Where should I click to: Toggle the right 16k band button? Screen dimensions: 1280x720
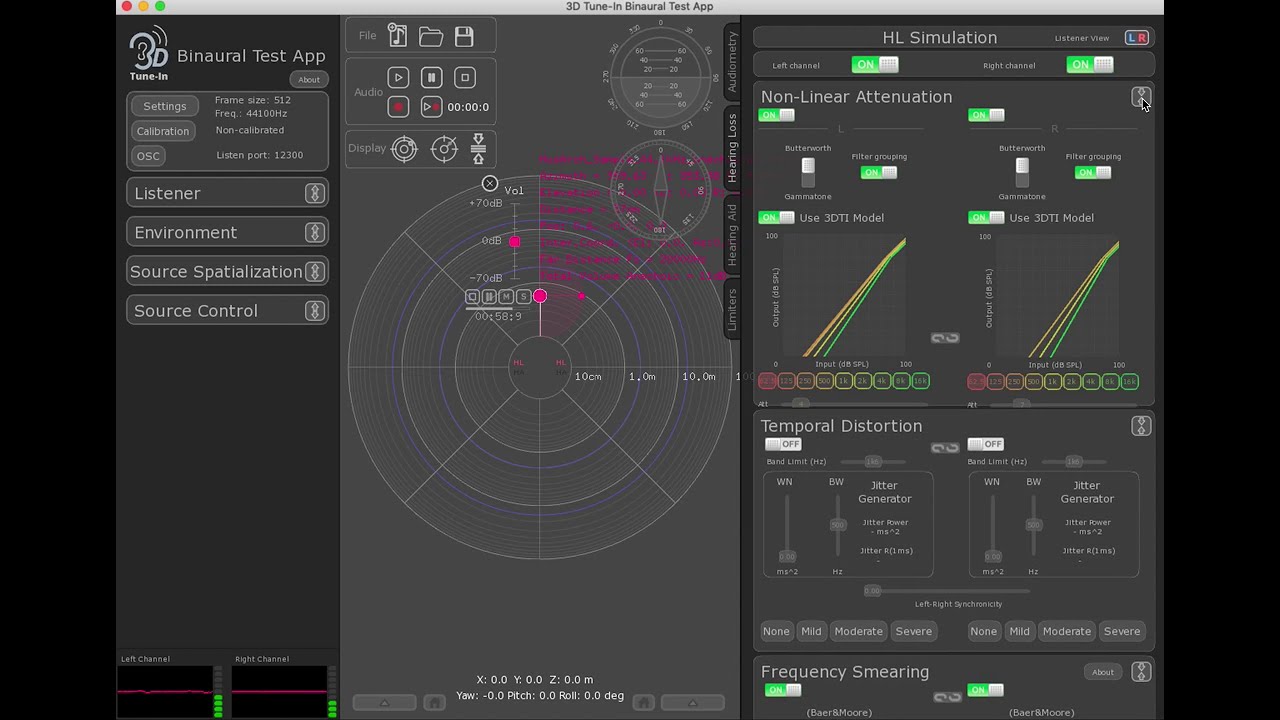tap(1129, 381)
